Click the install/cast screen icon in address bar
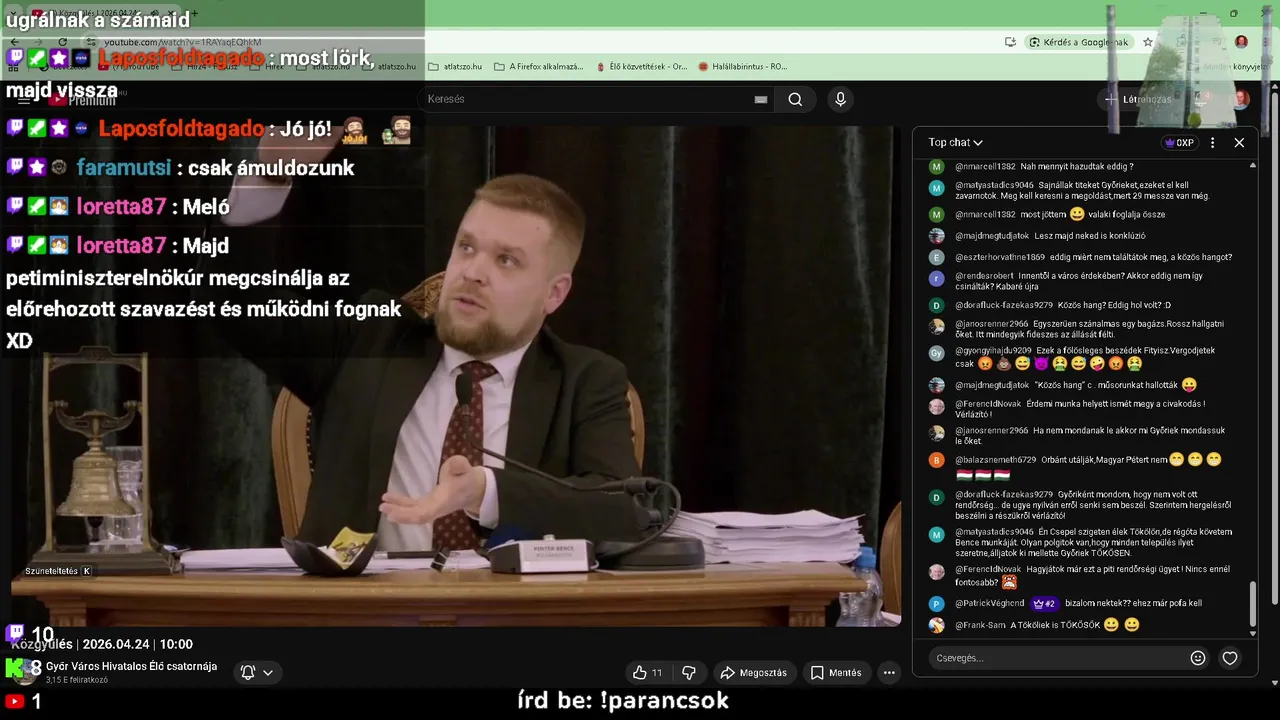The height and width of the screenshot is (720, 1280). click(1011, 42)
